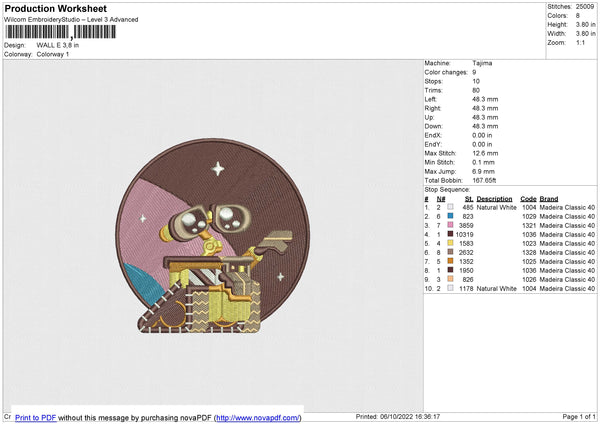Click the 'Description' column header
The width and height of the screenshot is (600, 424).
click(494, 199)
